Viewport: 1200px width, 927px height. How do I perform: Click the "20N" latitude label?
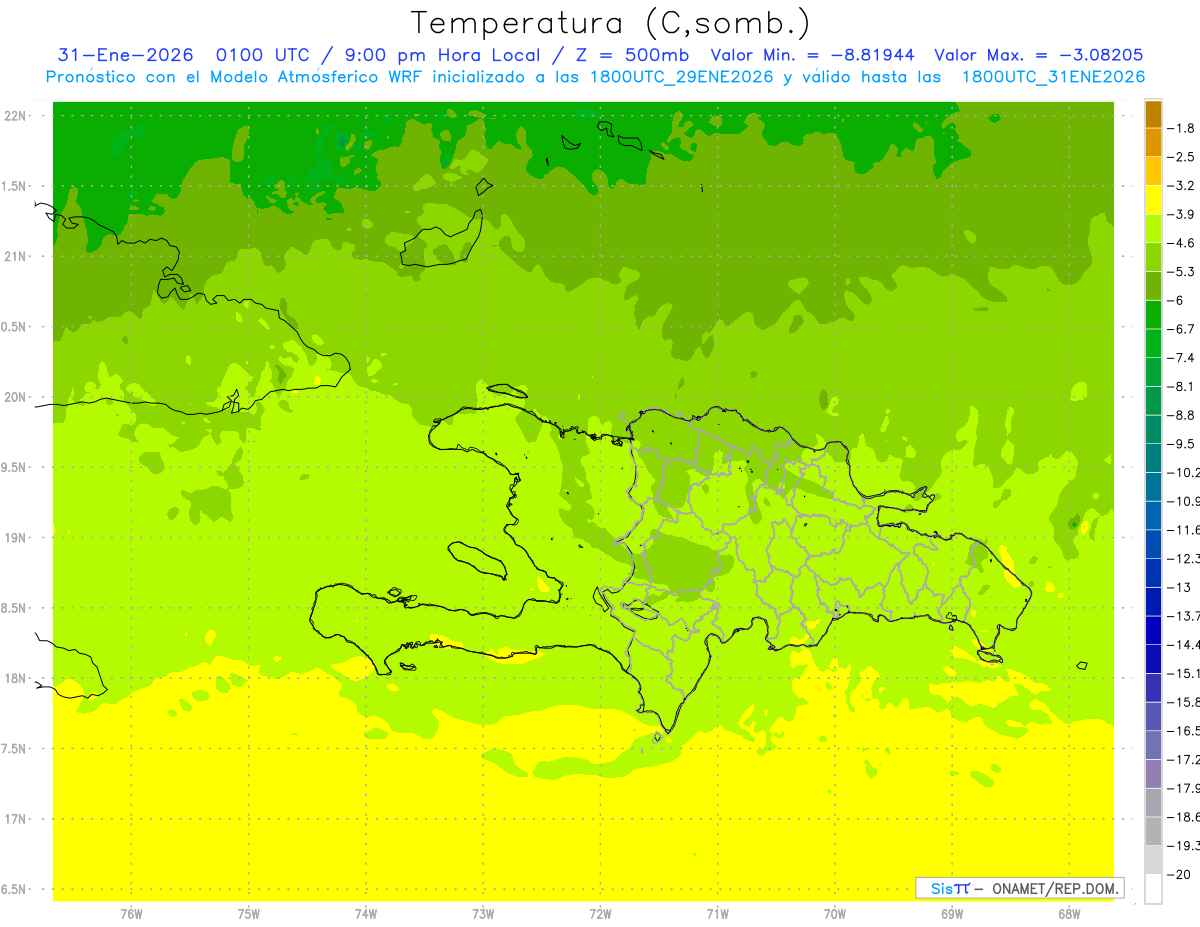16,397
